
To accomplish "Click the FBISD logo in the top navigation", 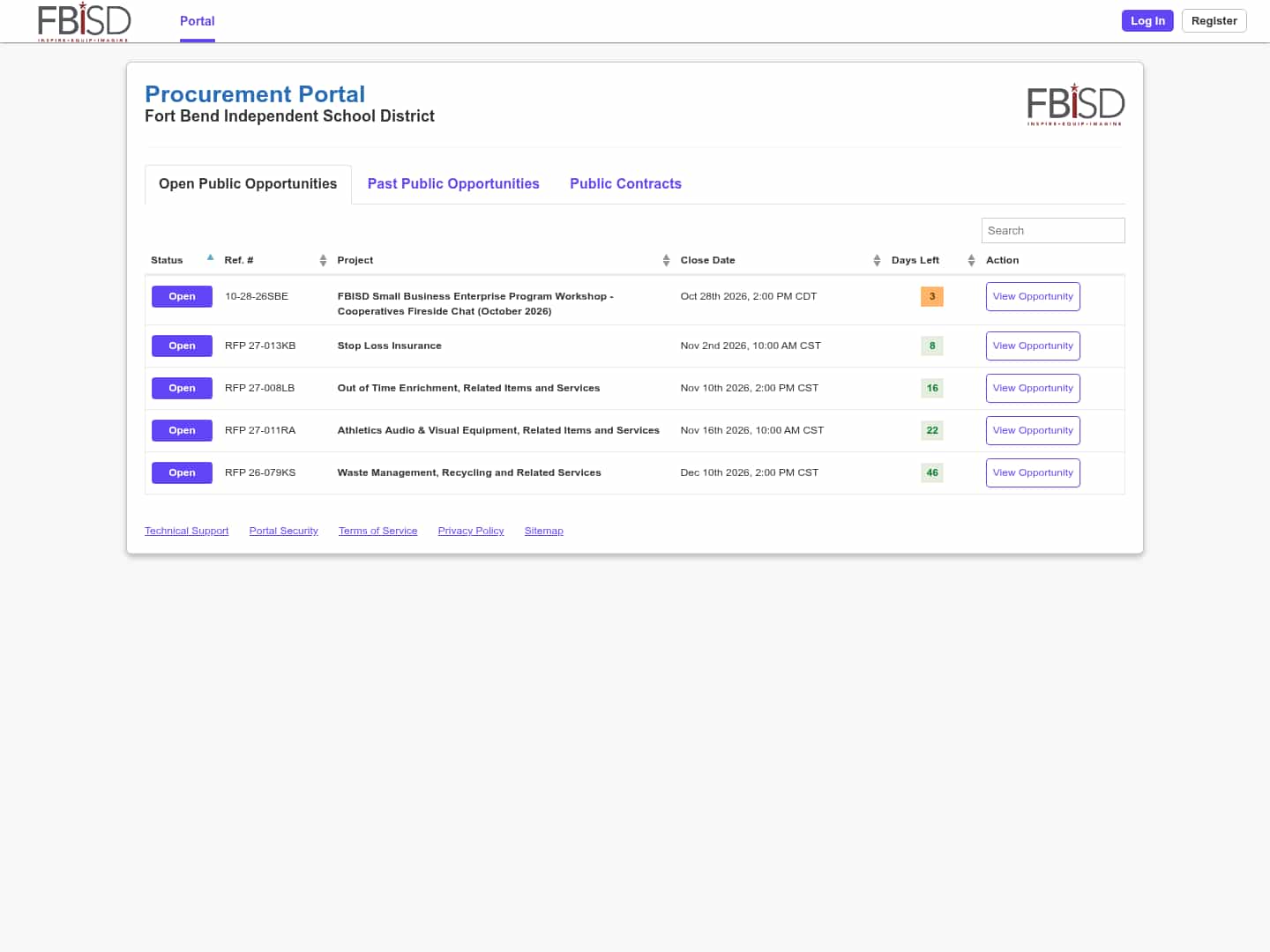I will (x=84, y=21).
